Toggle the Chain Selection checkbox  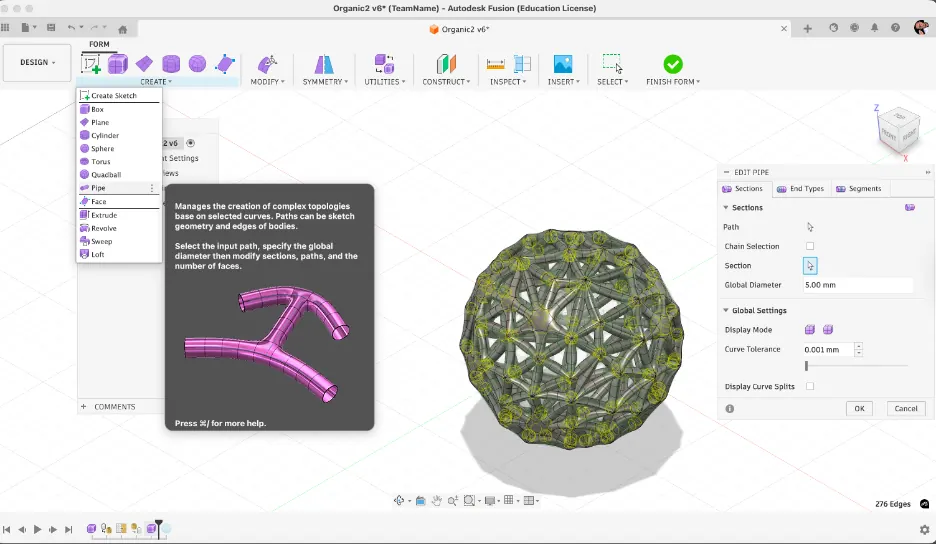coord(810,246)
